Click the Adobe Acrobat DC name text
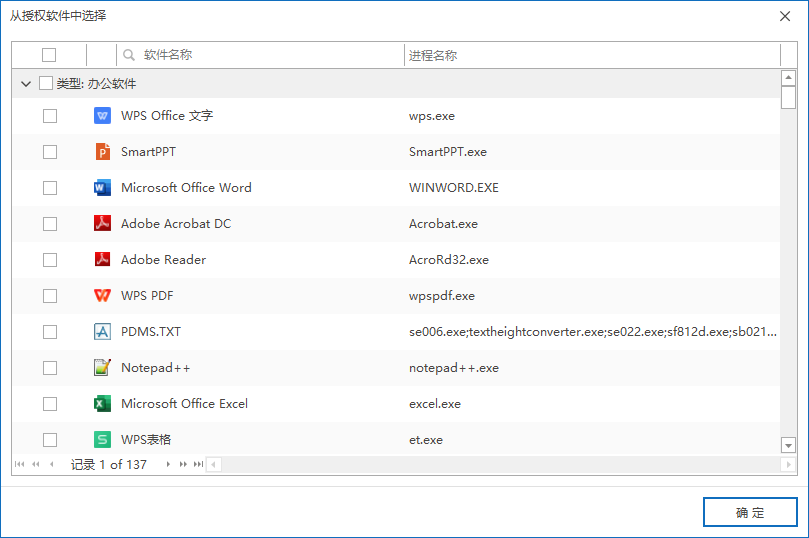The image size is (809, 538). [176, 224]
